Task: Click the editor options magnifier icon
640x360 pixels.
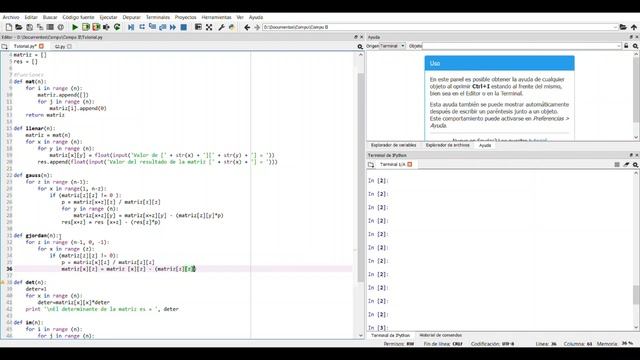Action: (x=360, y=47)
